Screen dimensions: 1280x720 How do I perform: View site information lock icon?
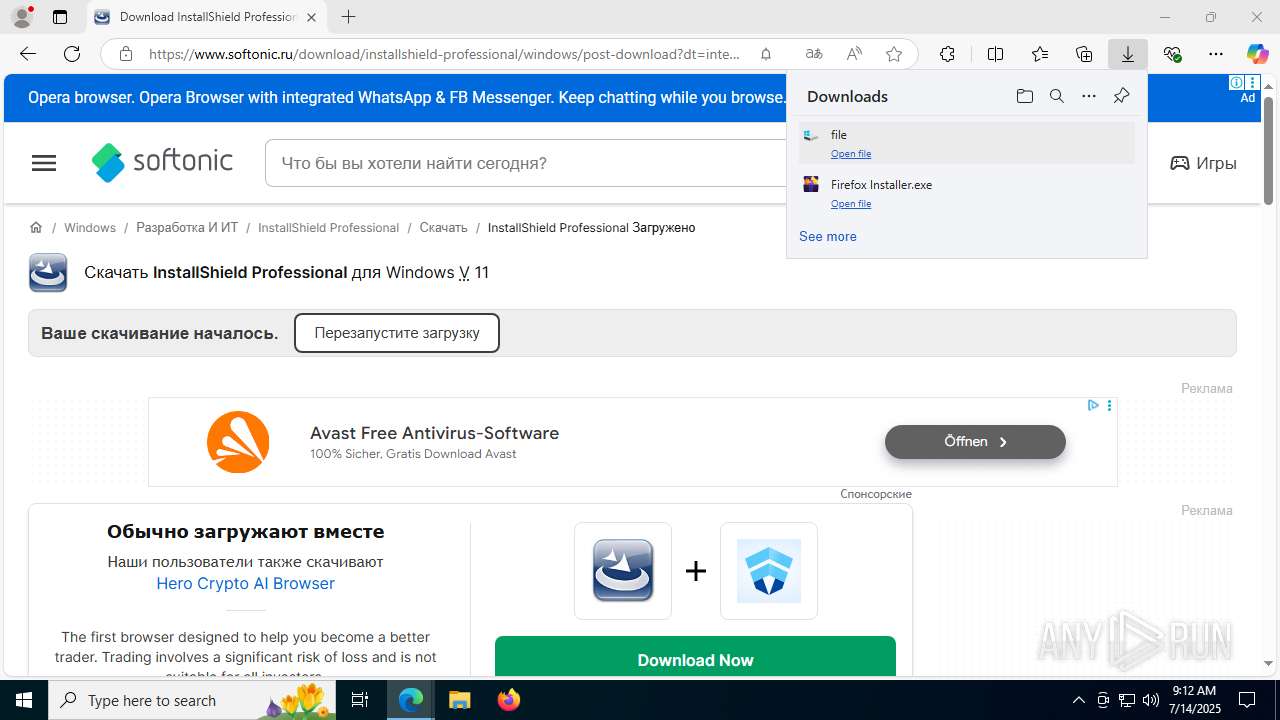coord(126,54)
